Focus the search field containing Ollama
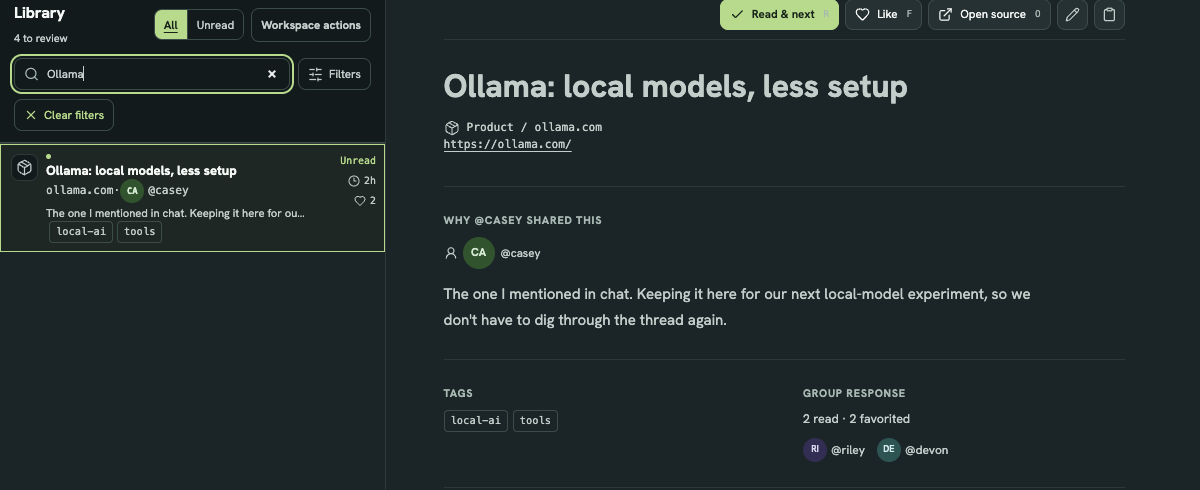The height and width of the screenshot is (490, 1200). (x=152, y=74)
